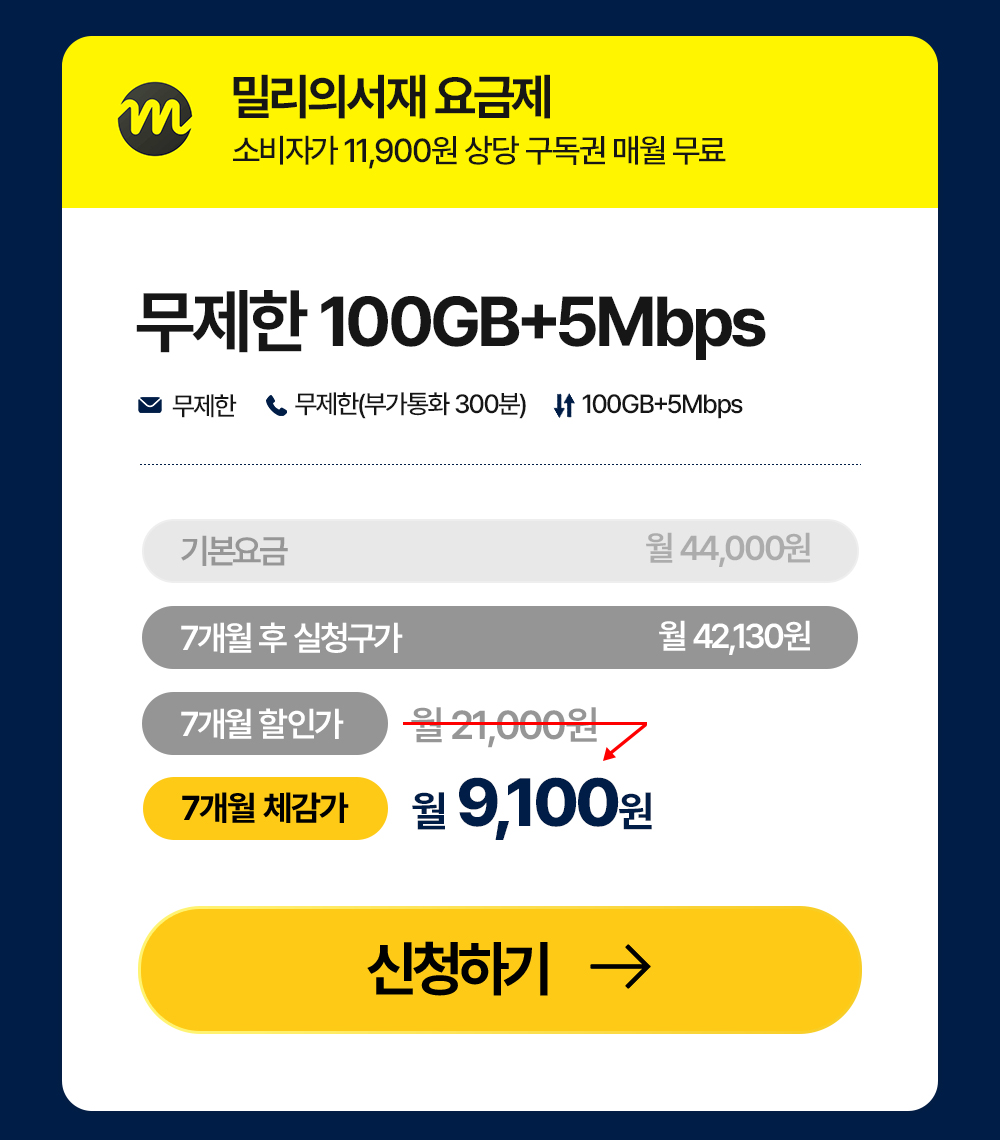Click the 100GB+5Mbps data label
Image resolution: width=1000 pixels, height=1140 pixels.
coord(662,405)
